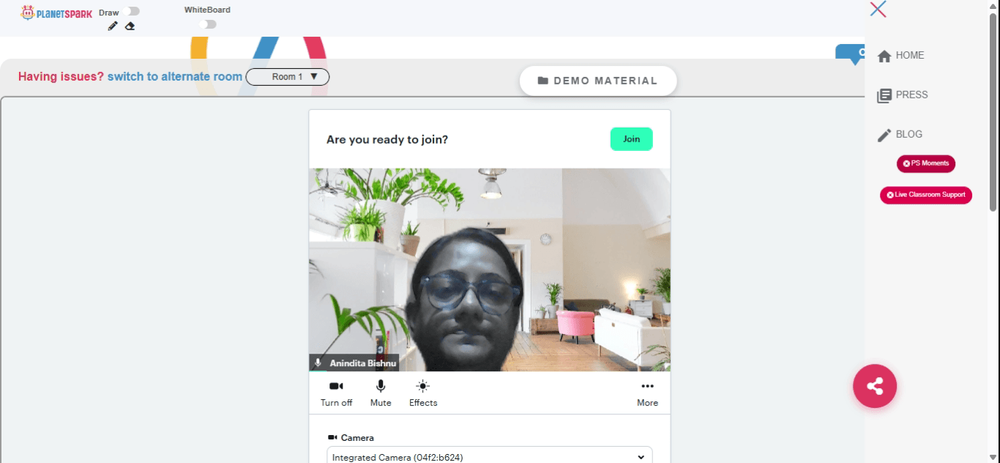Close the side menu with X
1000x463 pixels.
coord(878,9)
